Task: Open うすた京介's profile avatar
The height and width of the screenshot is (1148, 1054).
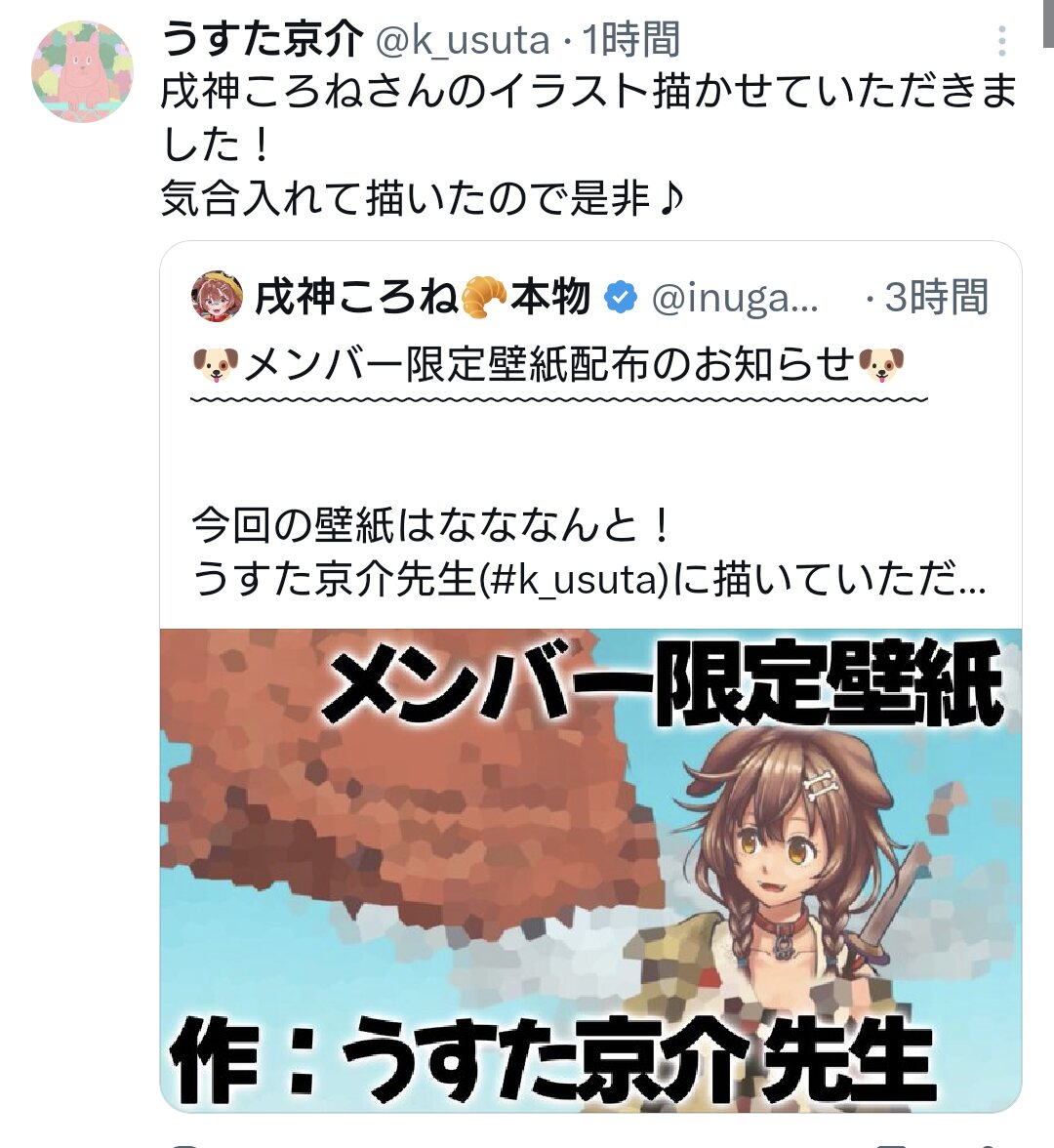Action: tap(82, 72)
